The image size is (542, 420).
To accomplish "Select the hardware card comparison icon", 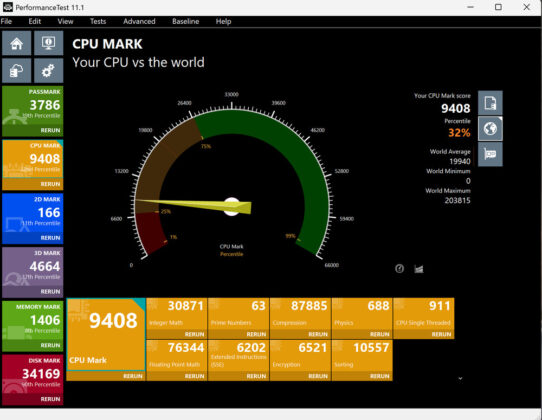I will [490, 154].
